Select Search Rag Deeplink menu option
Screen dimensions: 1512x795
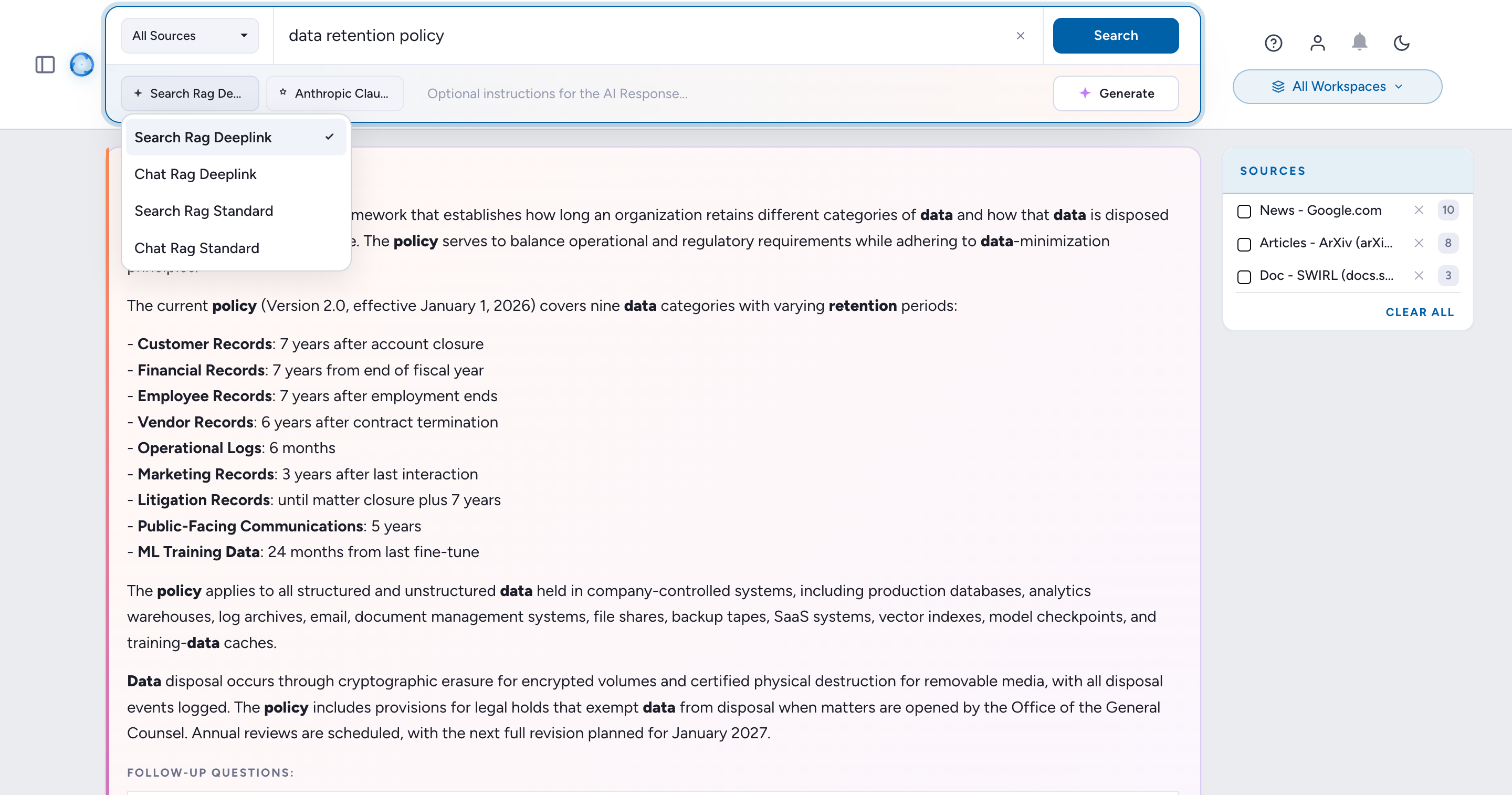(235, 138)
